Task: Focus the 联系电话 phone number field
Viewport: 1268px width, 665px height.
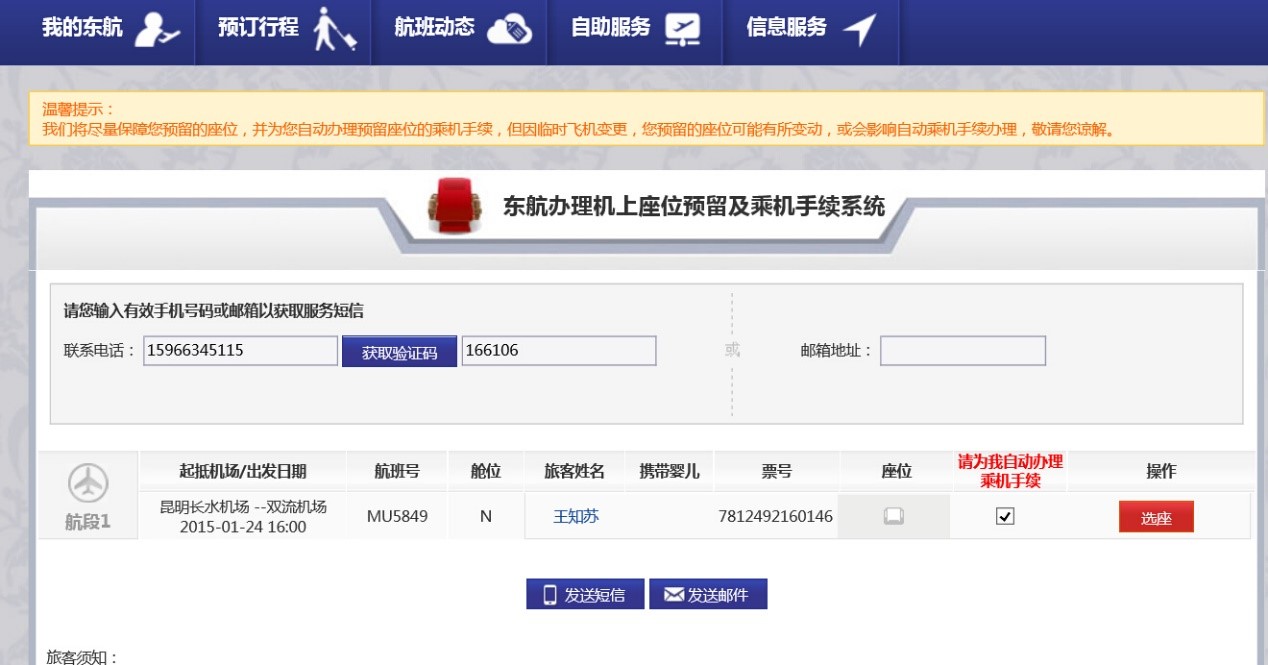Action: pyautogui.click(x=240, y=351)
